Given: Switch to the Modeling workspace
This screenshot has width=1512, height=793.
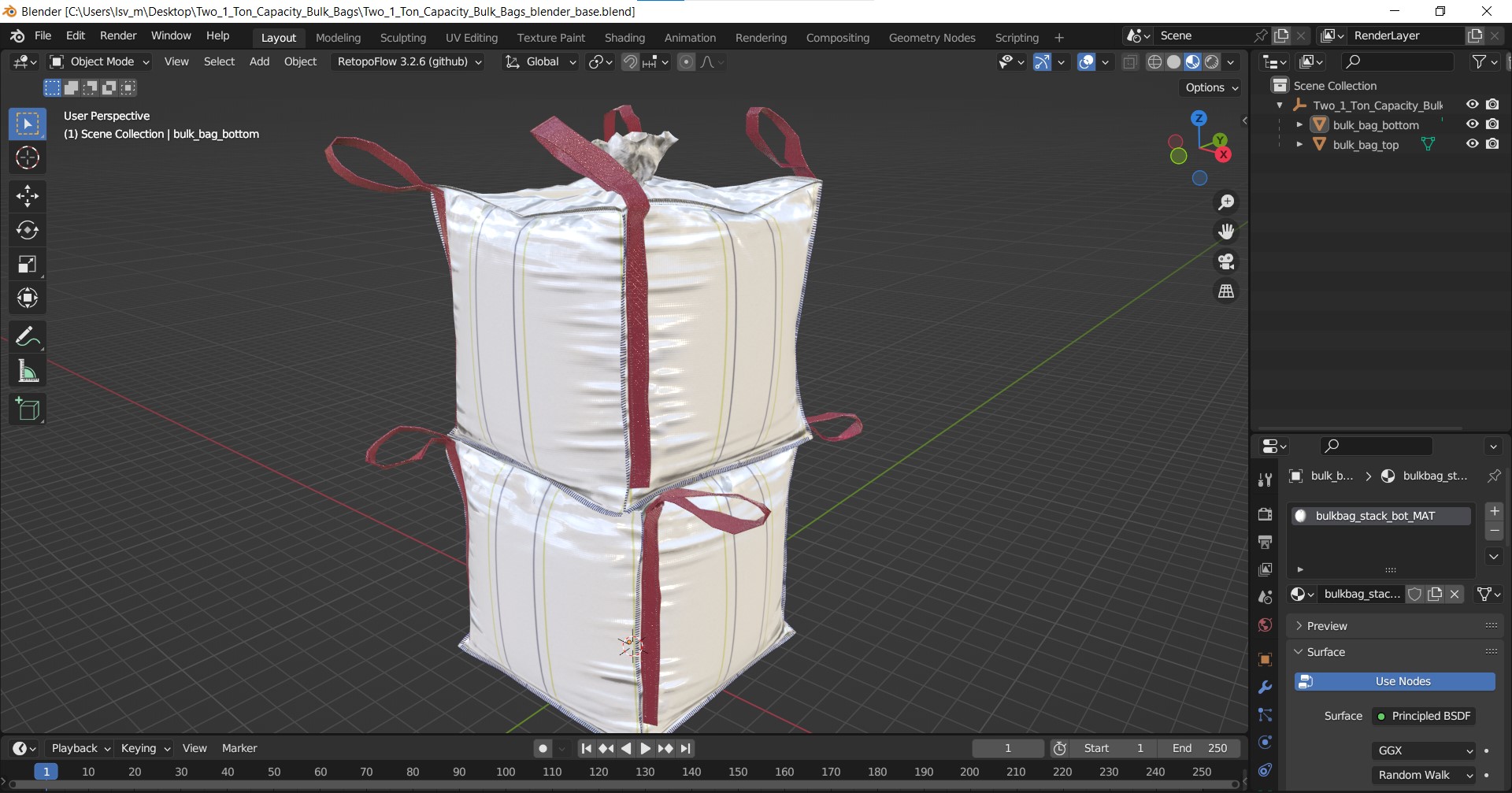Looking at the screenshot, I should point(338,38).
